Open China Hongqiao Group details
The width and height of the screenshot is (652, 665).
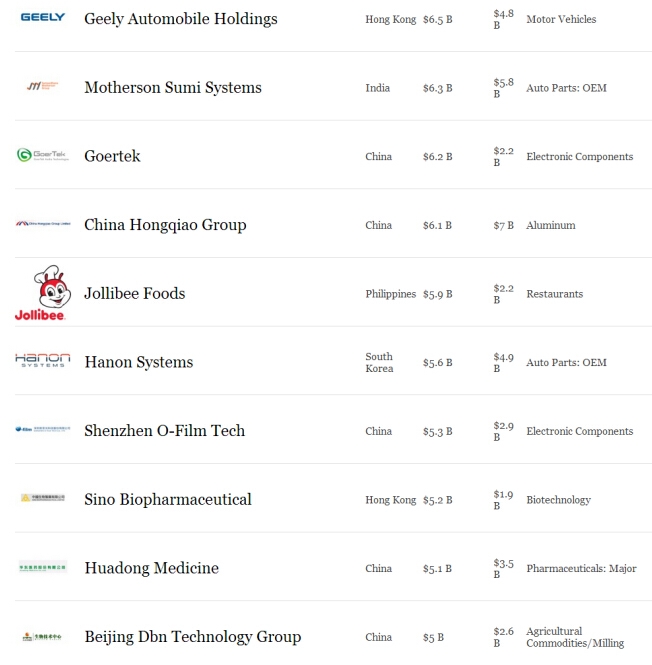point(164,225)
